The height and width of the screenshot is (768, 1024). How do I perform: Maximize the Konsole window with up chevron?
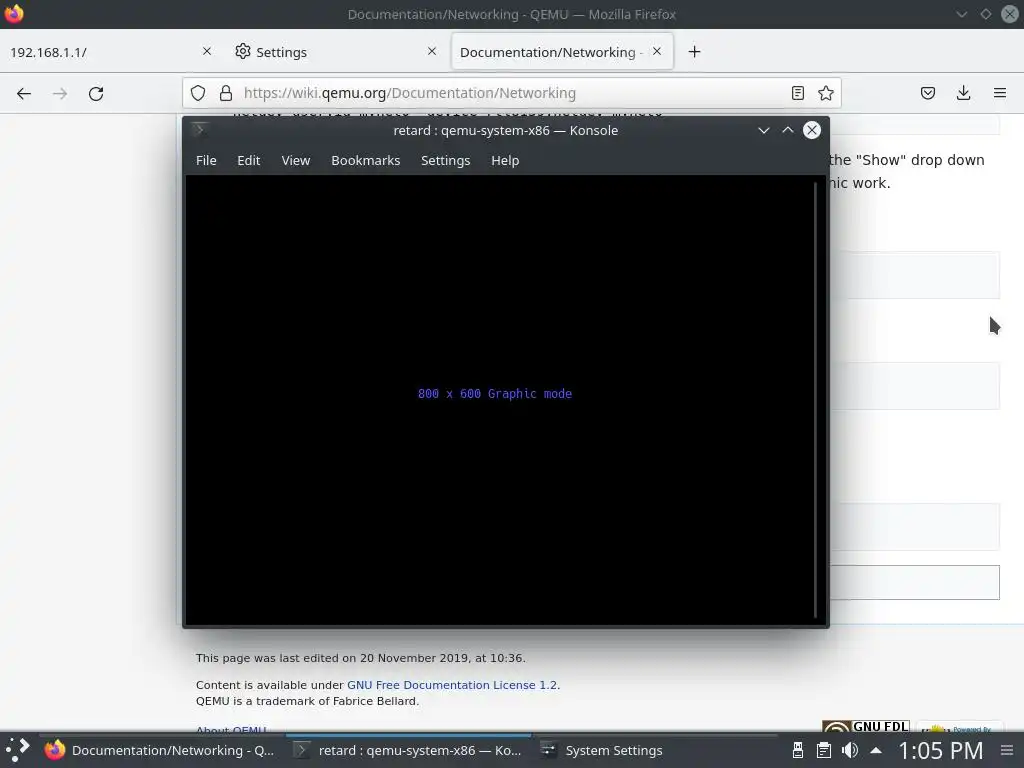[788, 130]
